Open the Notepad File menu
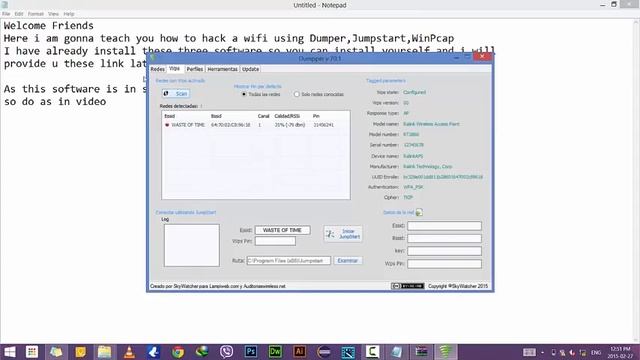This screenshot has height=360, width=640. 6,14
